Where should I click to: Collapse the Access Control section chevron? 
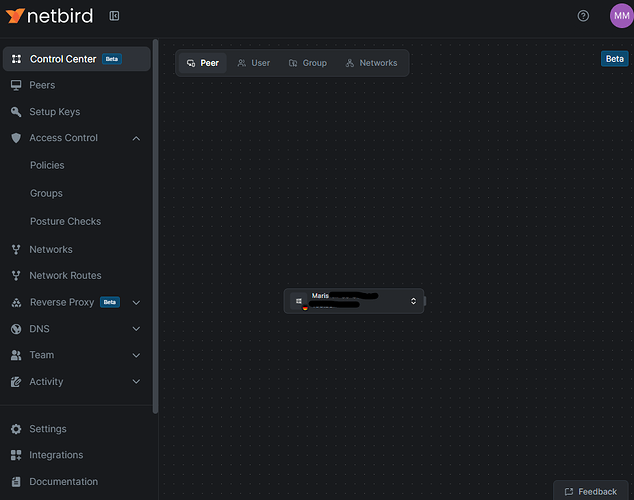pos(136,139)
